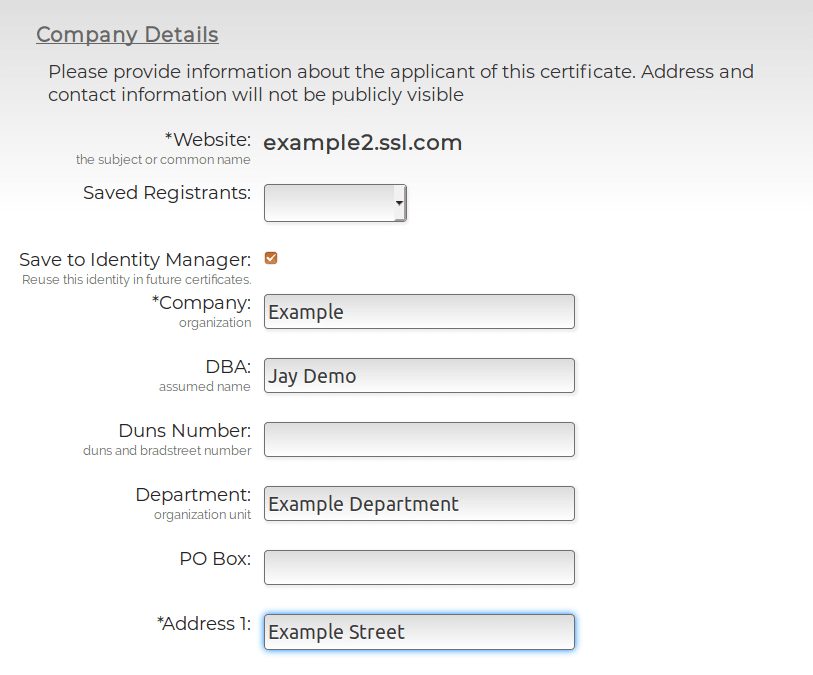Open the Saved Registrants dropdown
813x675 pixels.
[335, 202]
